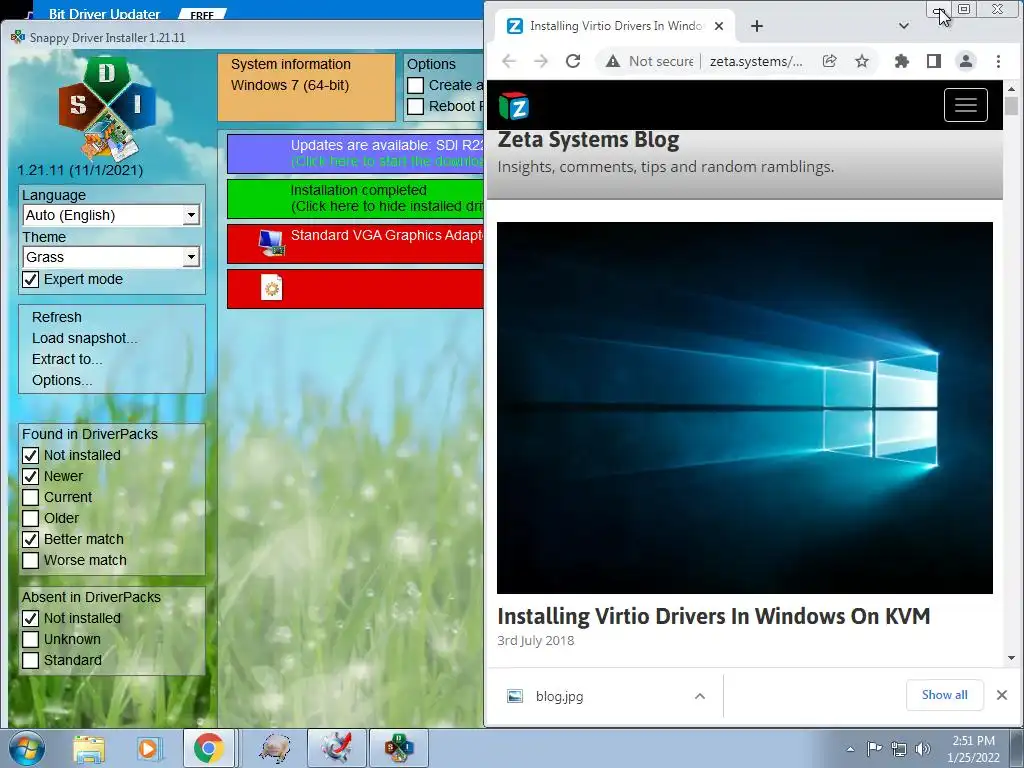Screen dimensions: 1024x768
Task: Toggle the Newer checkbox
Action: 31,476
